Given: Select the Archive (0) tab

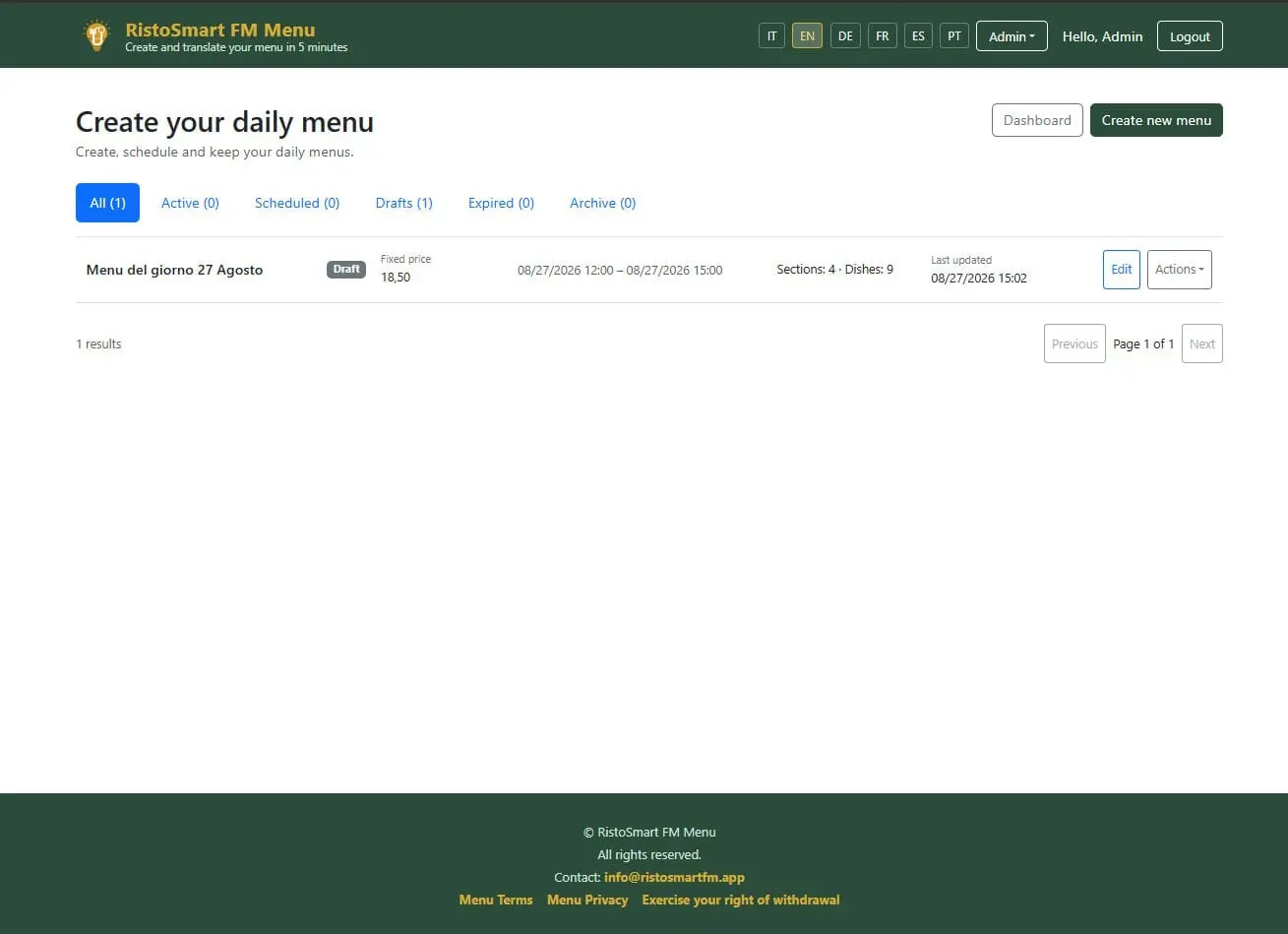Looking at the screenshot, I should [603, 203].
